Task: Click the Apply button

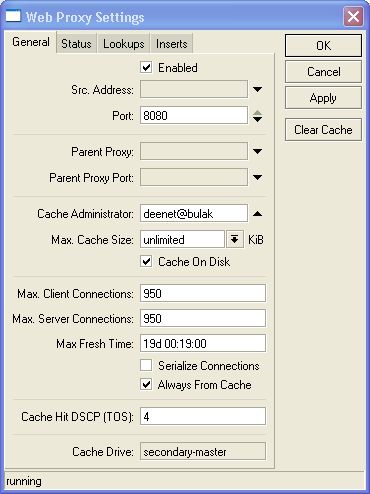Action: point(323,98)
